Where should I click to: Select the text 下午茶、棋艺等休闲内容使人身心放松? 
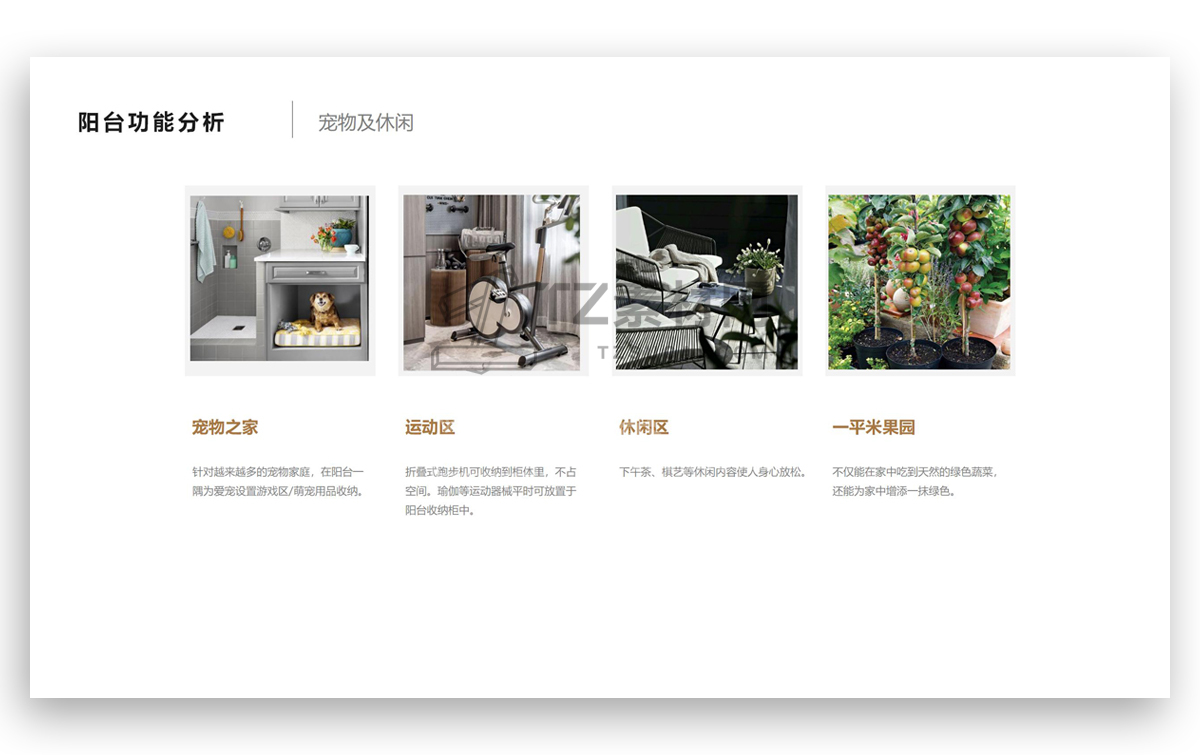point(713,472)
